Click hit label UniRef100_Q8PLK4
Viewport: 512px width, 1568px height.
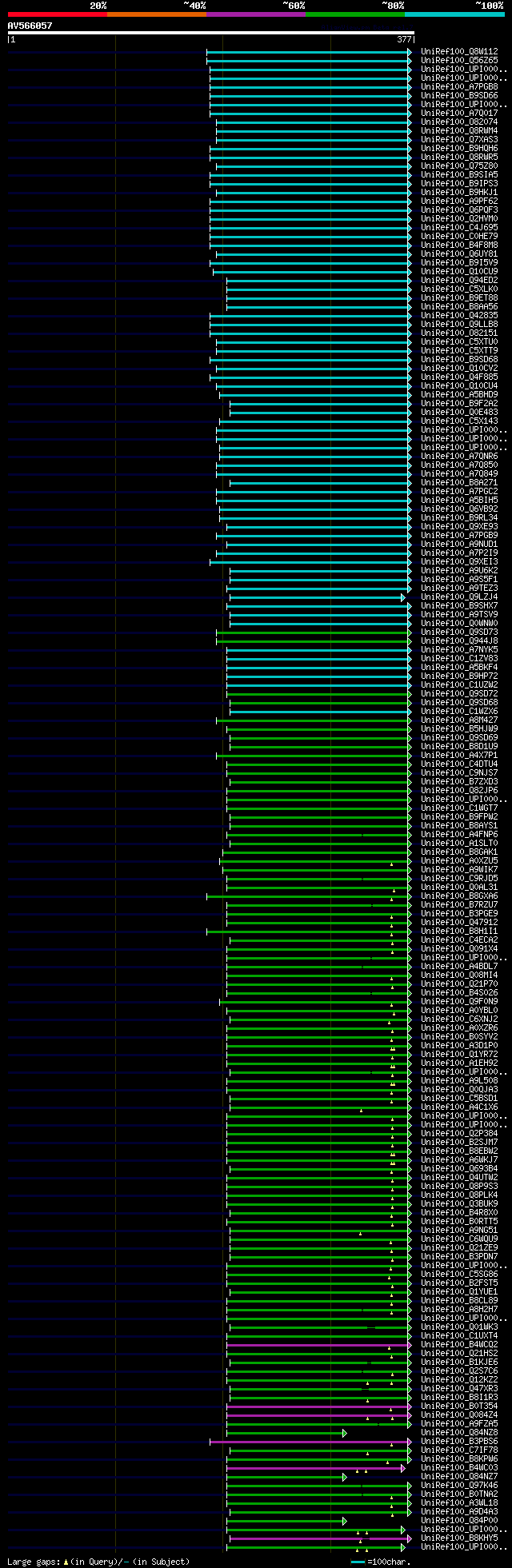[x=459, y=1195]
